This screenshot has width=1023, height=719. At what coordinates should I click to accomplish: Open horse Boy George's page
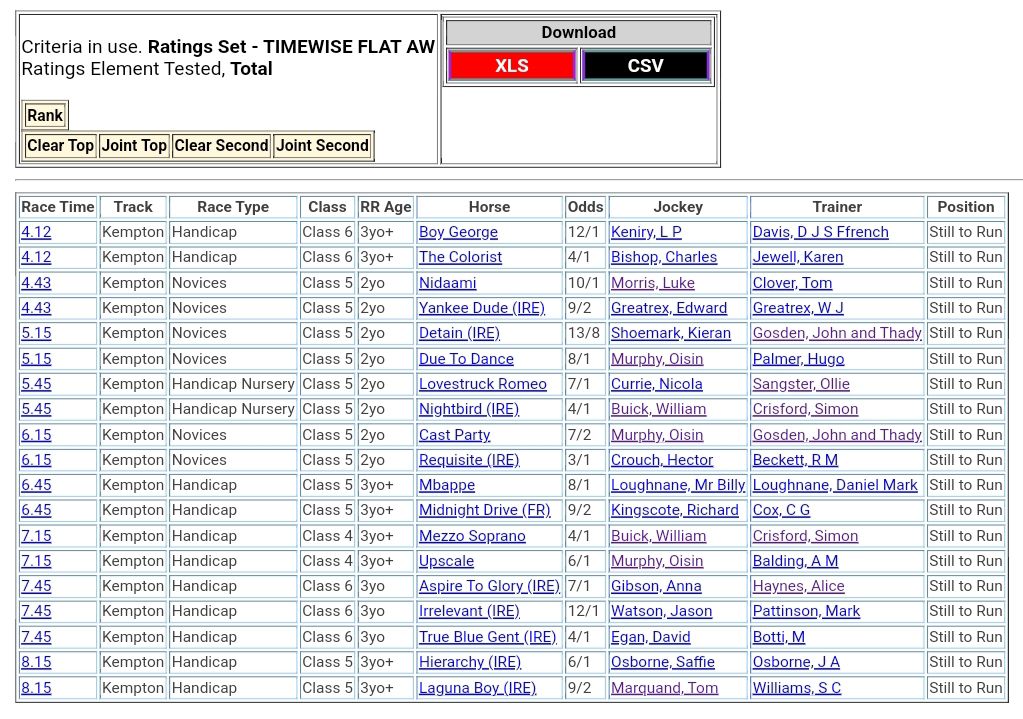[458, 232]
